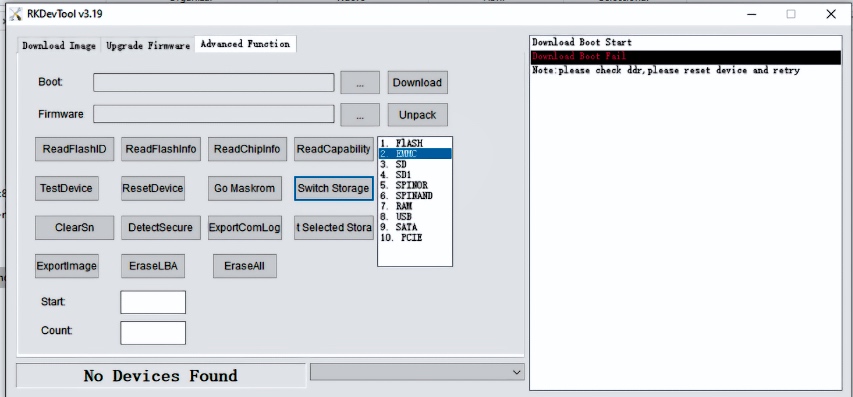Browse for Firmware file with ... button
The height and width of the screenshot is (397, 853).
coord(360,115)
